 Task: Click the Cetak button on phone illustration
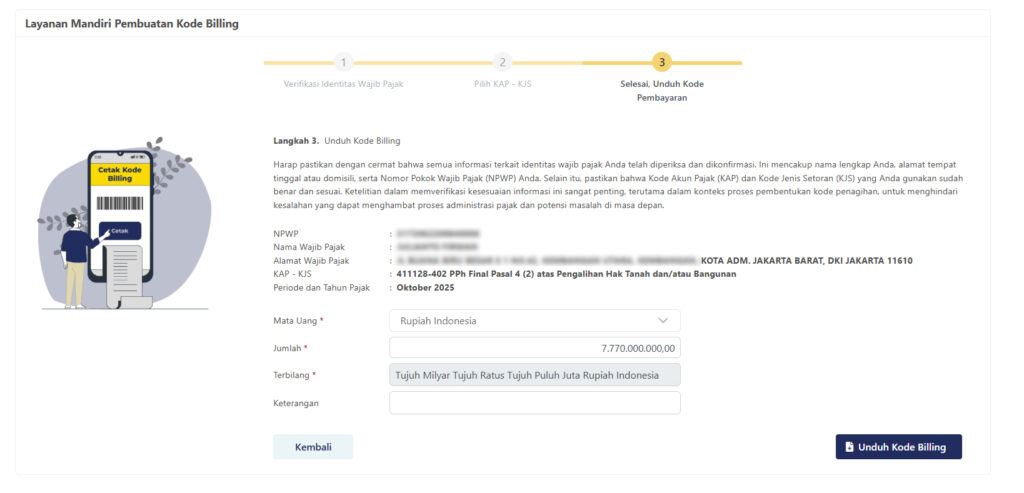(119, 230)
